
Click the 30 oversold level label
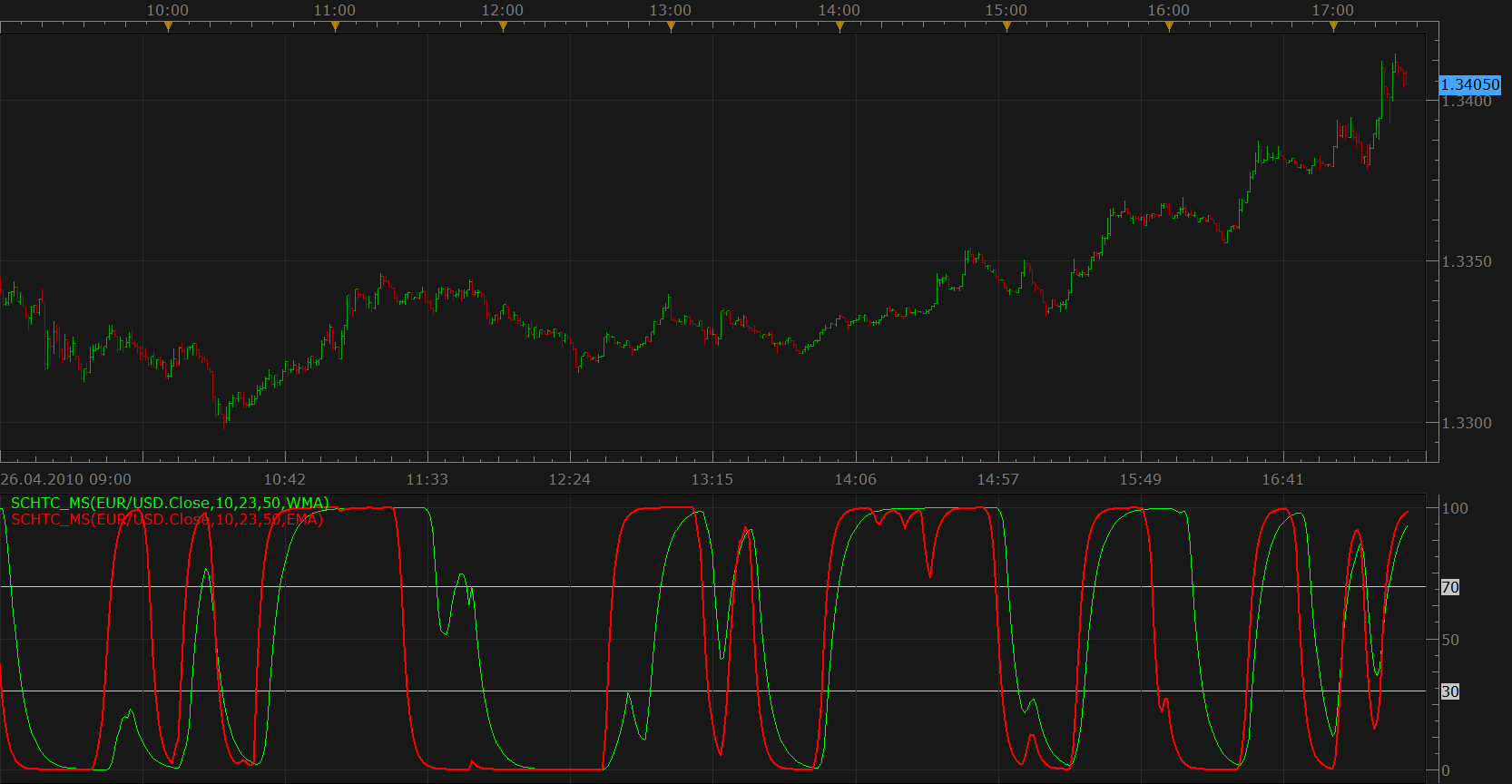1450,691
